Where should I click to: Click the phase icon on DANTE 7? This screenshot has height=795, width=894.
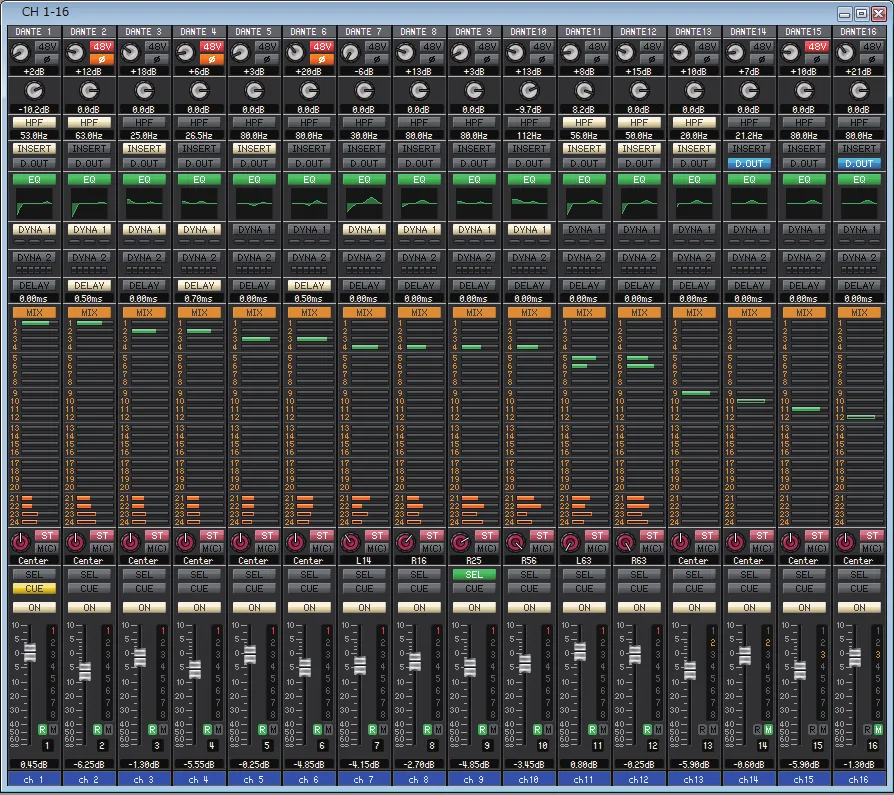pyautogui.click(x=377, y=59)
